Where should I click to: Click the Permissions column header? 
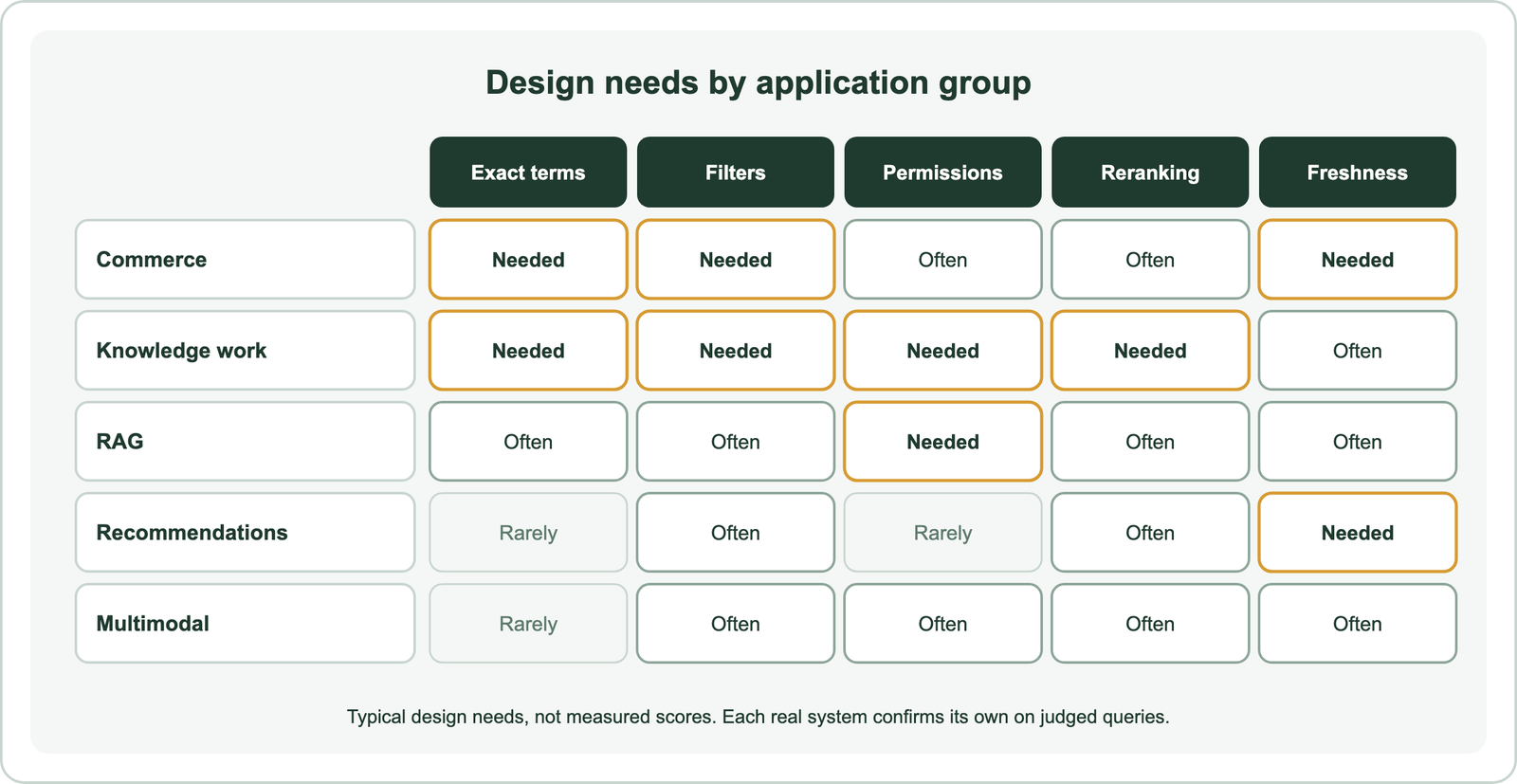[942, 173]
